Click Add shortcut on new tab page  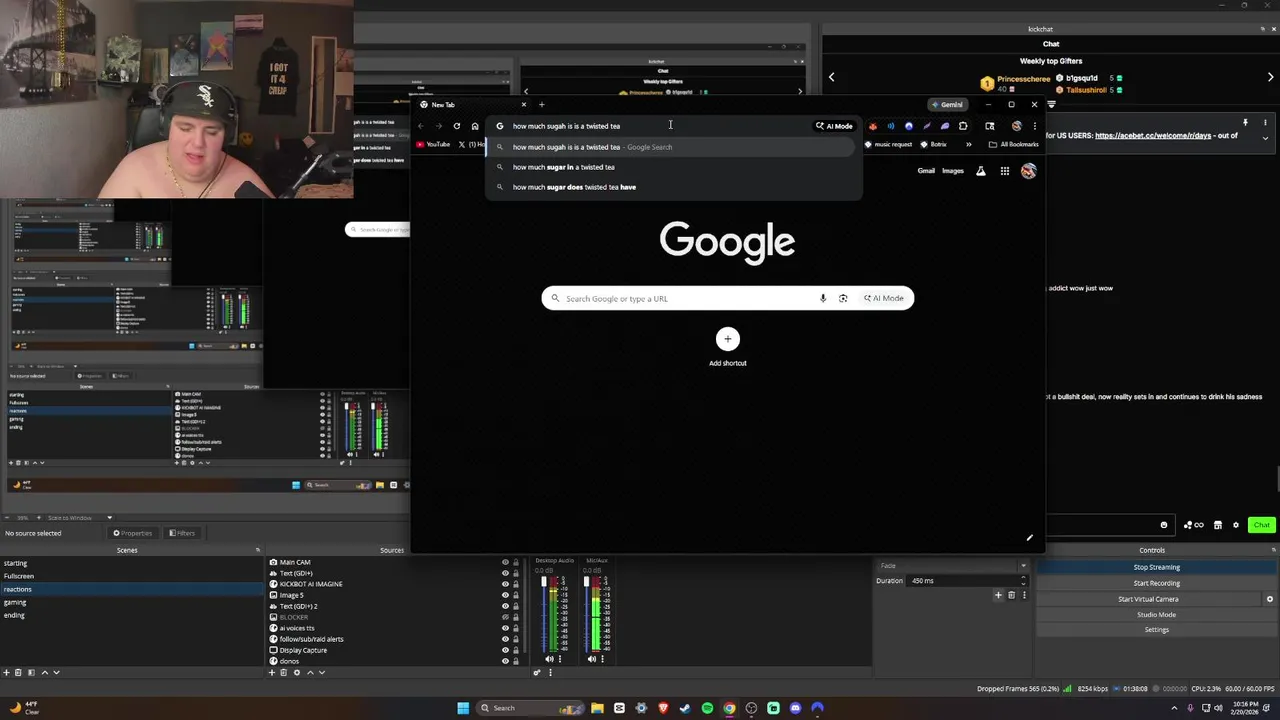point(728,347)
